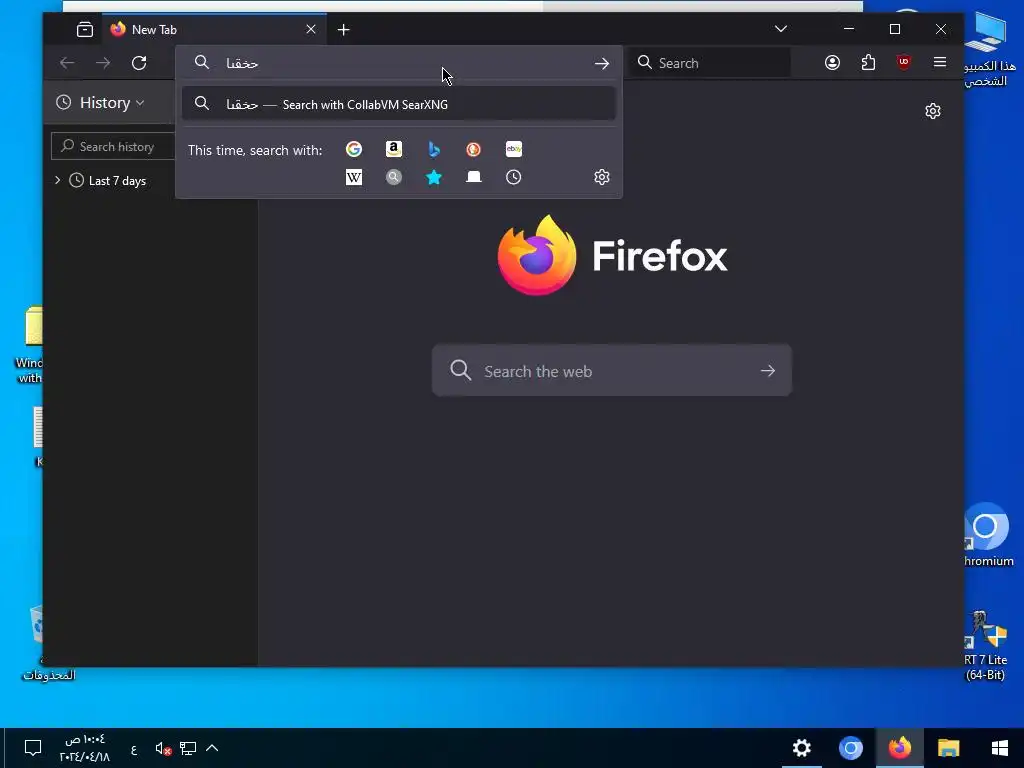Open the Firefox account menu

[x=832, y=63]
